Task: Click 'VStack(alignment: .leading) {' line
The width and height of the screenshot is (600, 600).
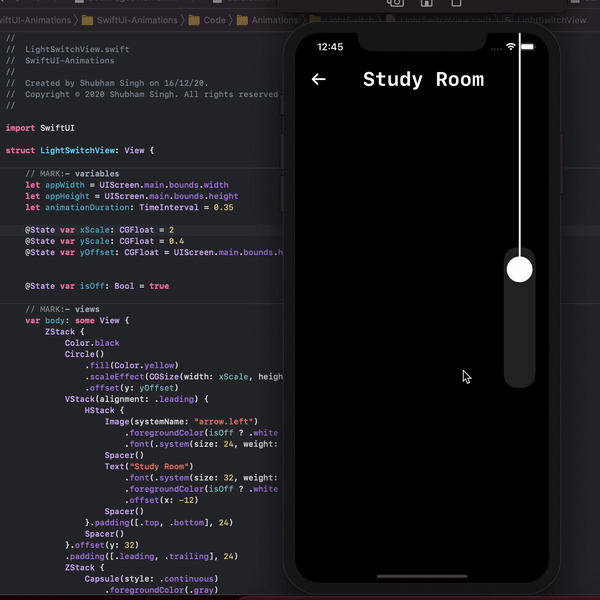Action: (x=137, y=399)
